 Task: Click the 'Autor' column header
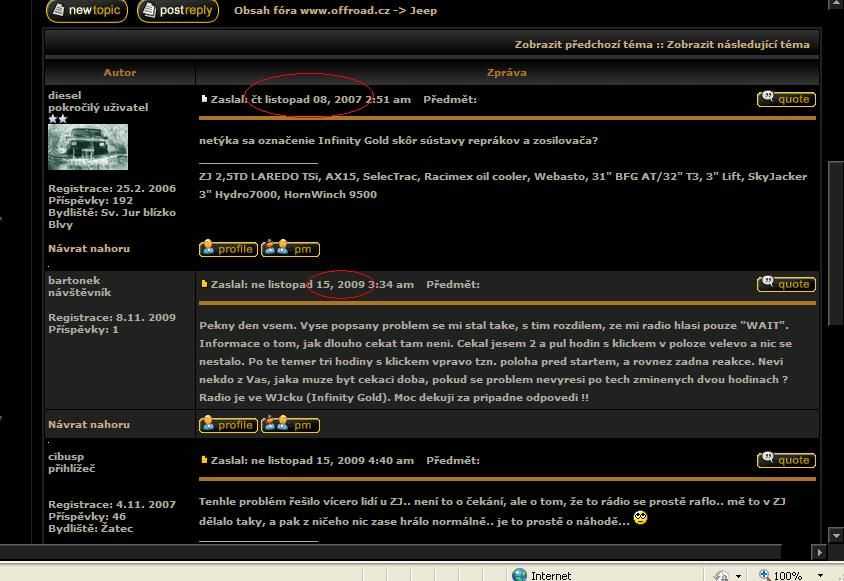click(x=119, y=72)
